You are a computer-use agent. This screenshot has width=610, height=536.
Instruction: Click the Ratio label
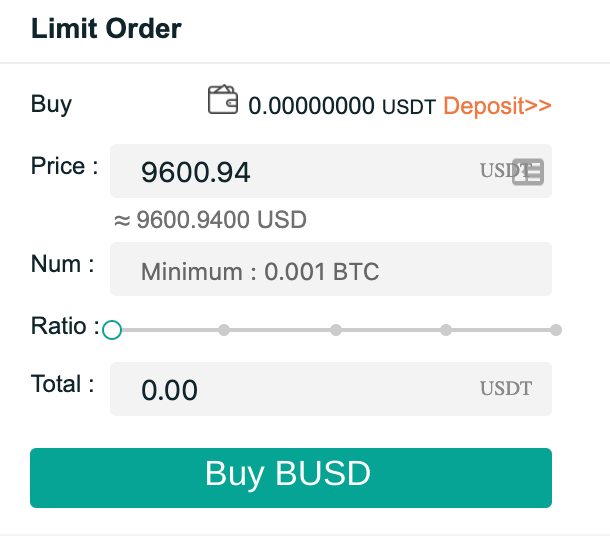tap(65, 326)
